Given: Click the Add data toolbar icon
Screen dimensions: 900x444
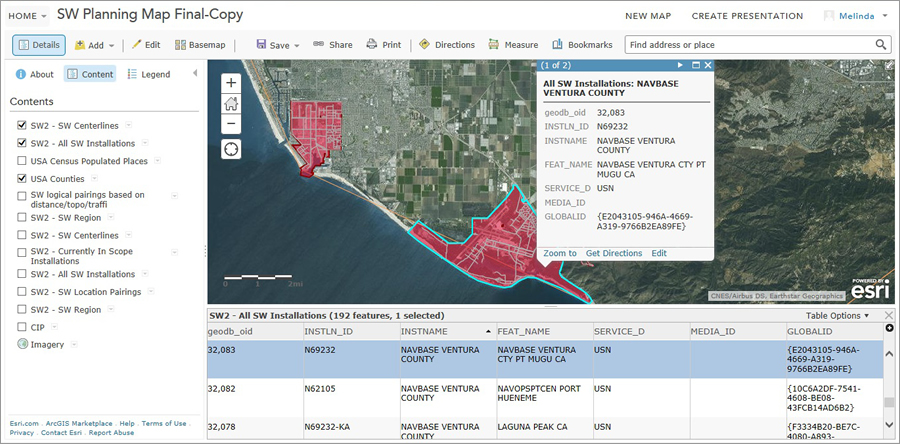Looking at the screenshot, I should [x=80, y=45].
